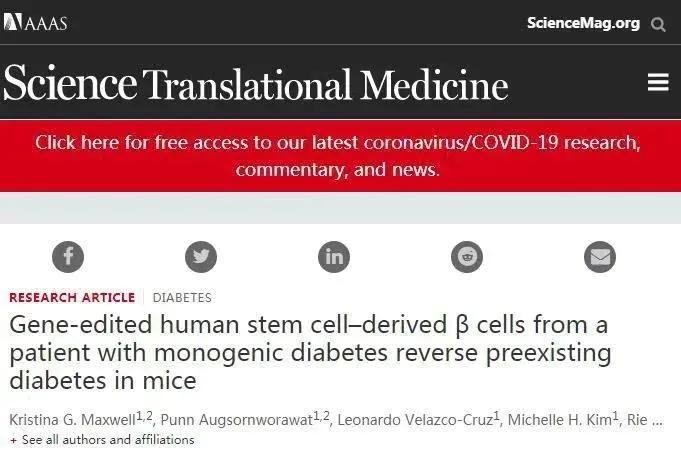The image size is (681, 458).
Task: Click the AAAS logo
Action: [35, 23]
